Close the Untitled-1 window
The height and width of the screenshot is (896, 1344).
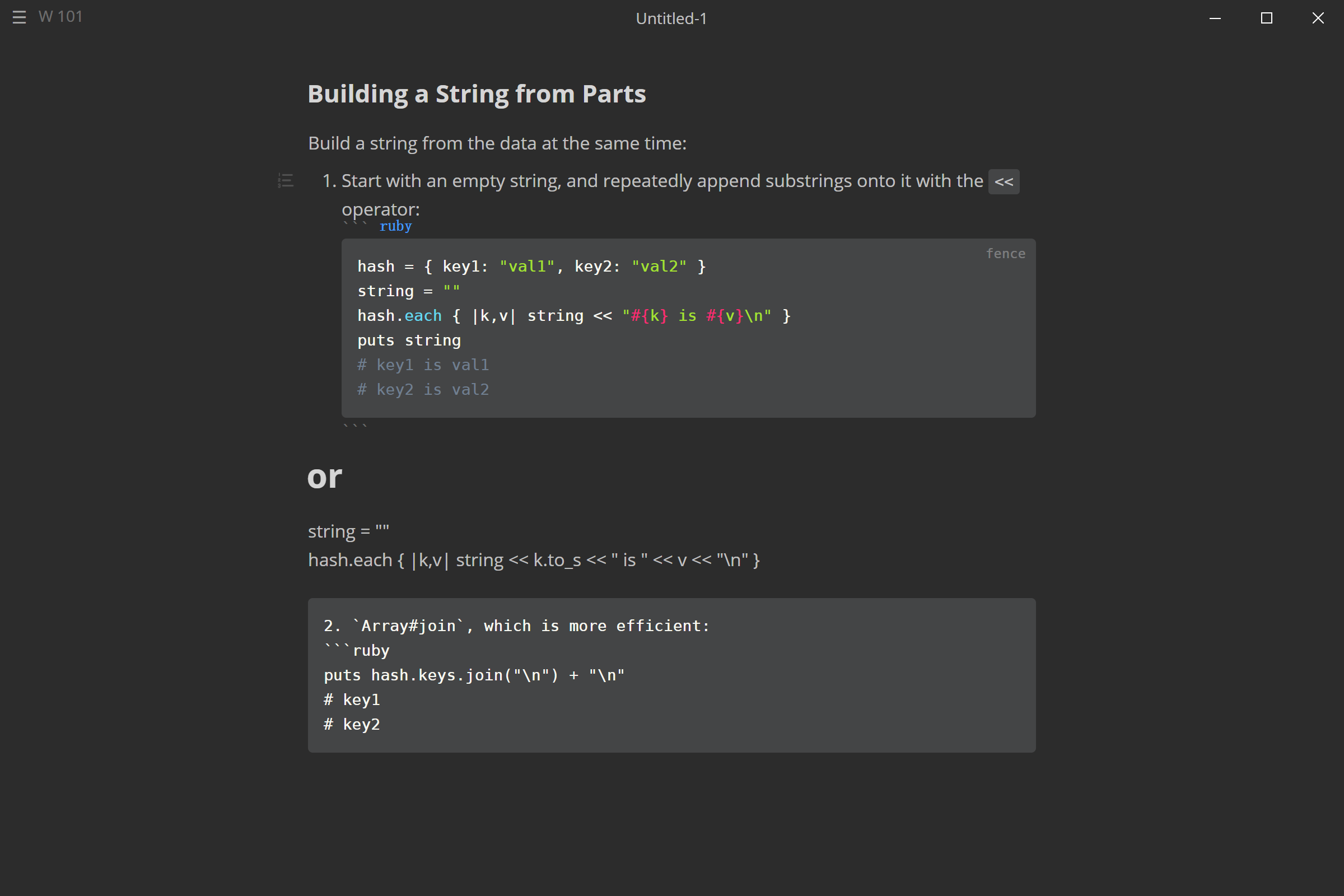click(1318, 18)
